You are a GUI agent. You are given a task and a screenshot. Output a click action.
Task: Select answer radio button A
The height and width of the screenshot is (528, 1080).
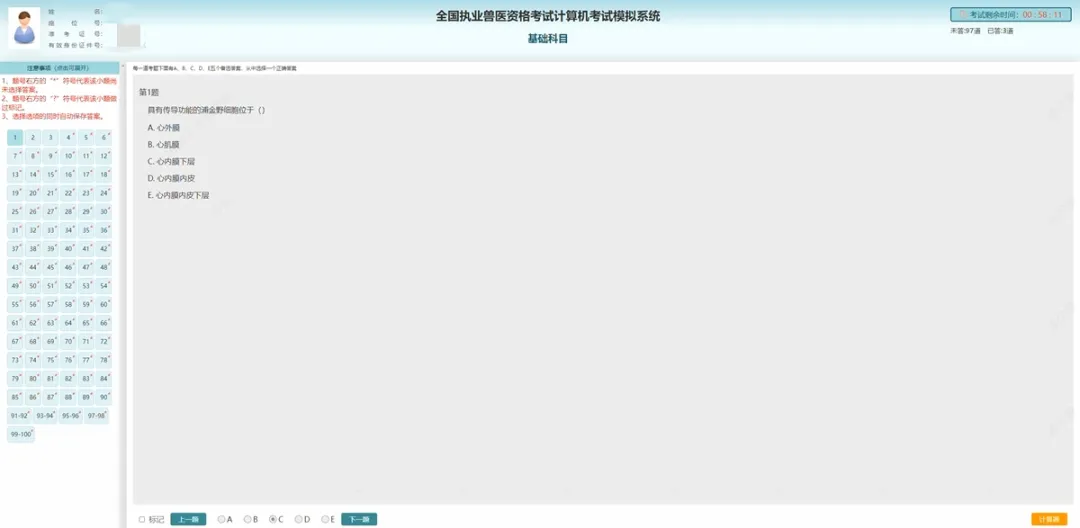(221, 519)
